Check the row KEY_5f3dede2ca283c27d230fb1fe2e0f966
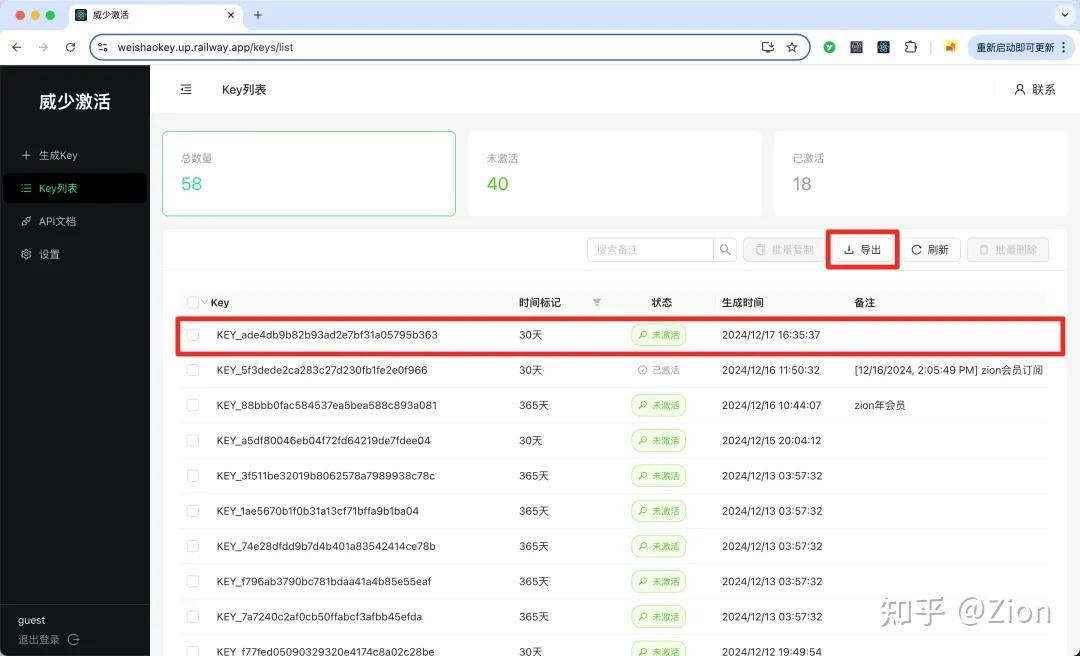Viewport: 1080px width, 656px height. (193, 370)
